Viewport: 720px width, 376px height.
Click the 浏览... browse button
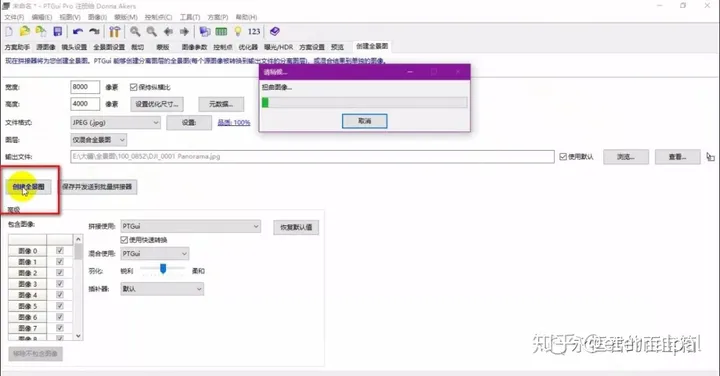tap(626, 157)
